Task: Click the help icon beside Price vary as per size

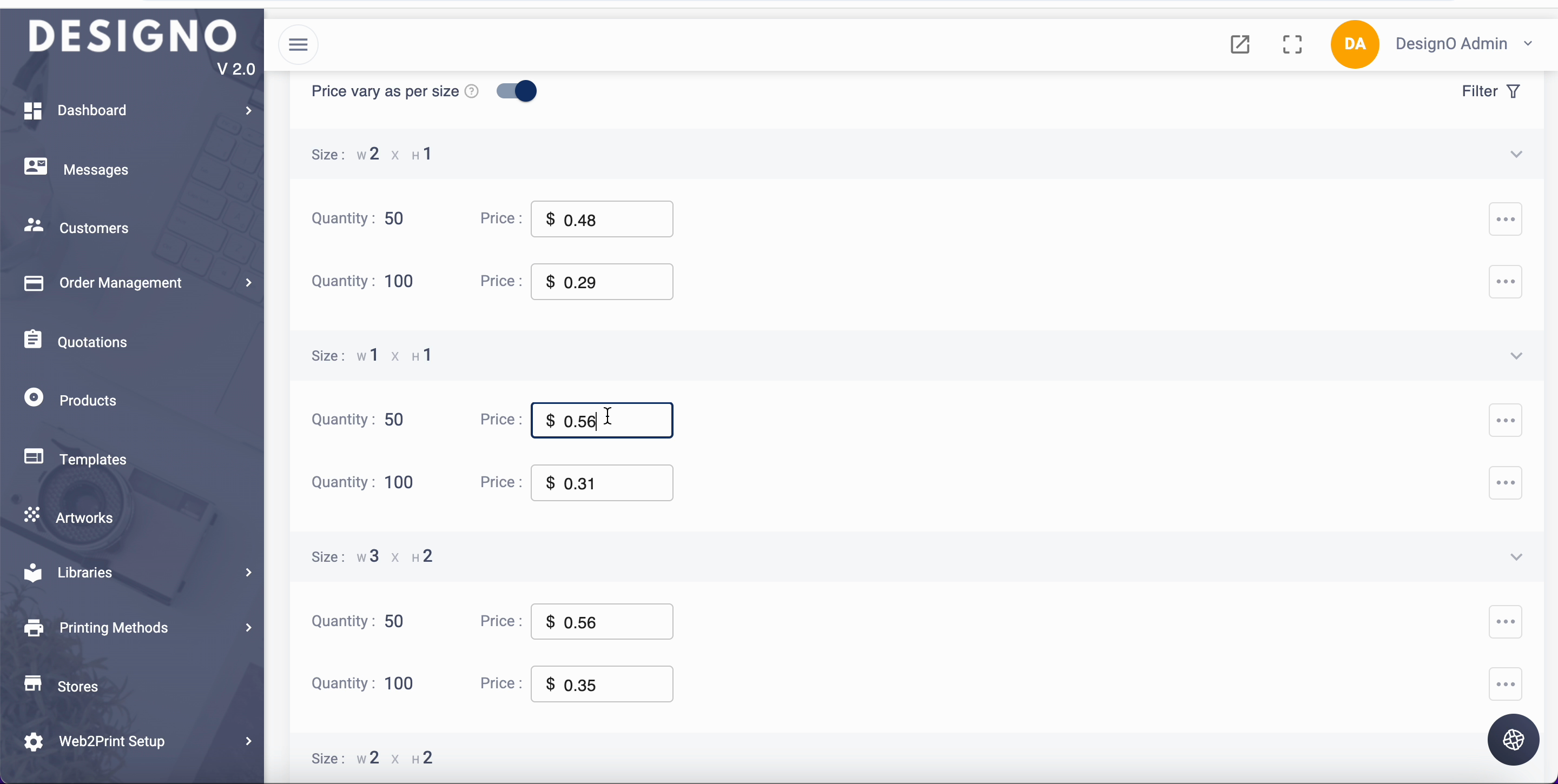Action: pos(472,91)
